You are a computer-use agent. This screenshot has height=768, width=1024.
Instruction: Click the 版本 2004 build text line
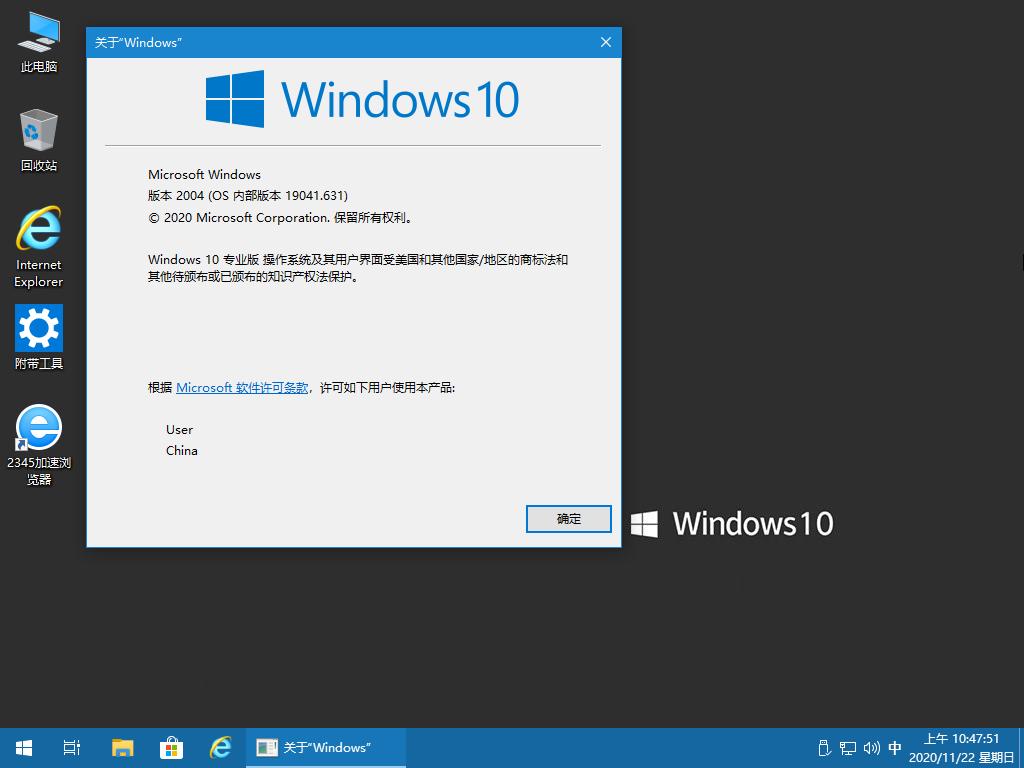coord(248,195)
